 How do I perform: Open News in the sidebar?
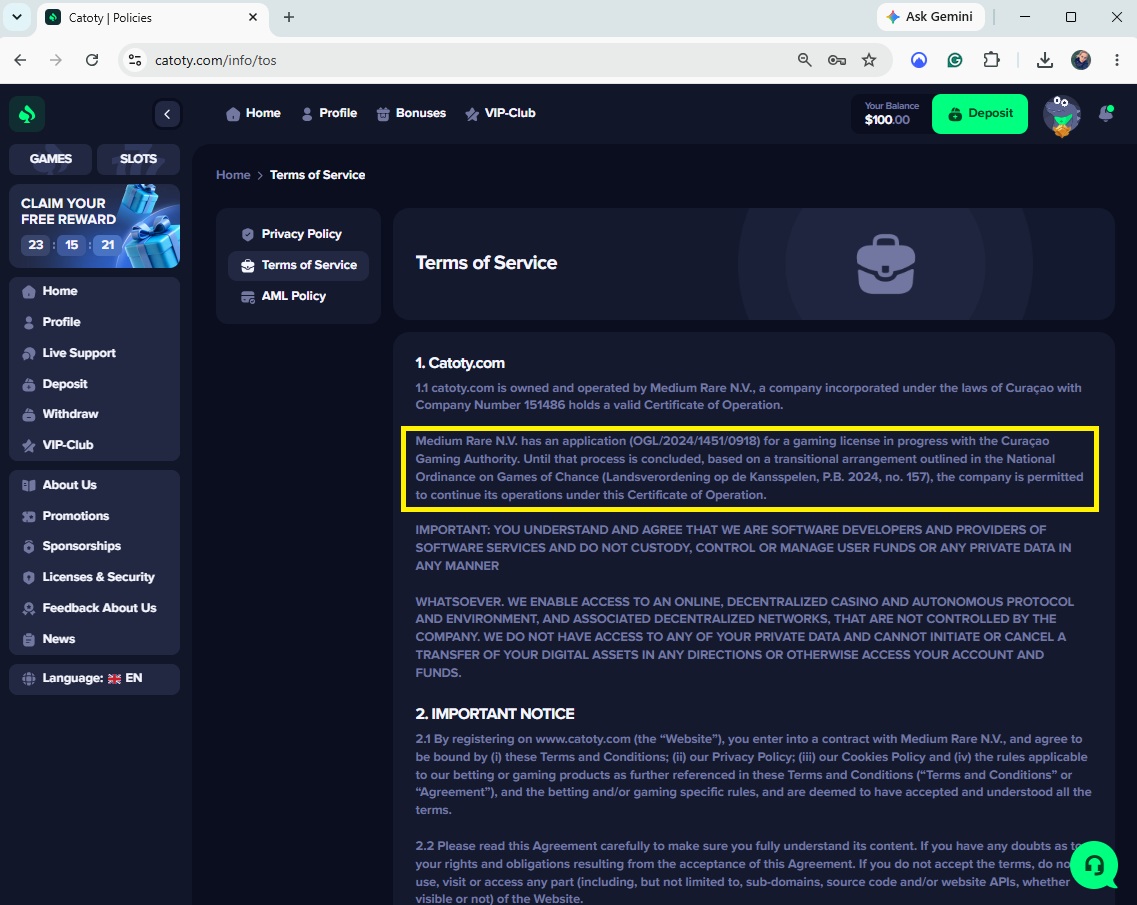[94, 639]
